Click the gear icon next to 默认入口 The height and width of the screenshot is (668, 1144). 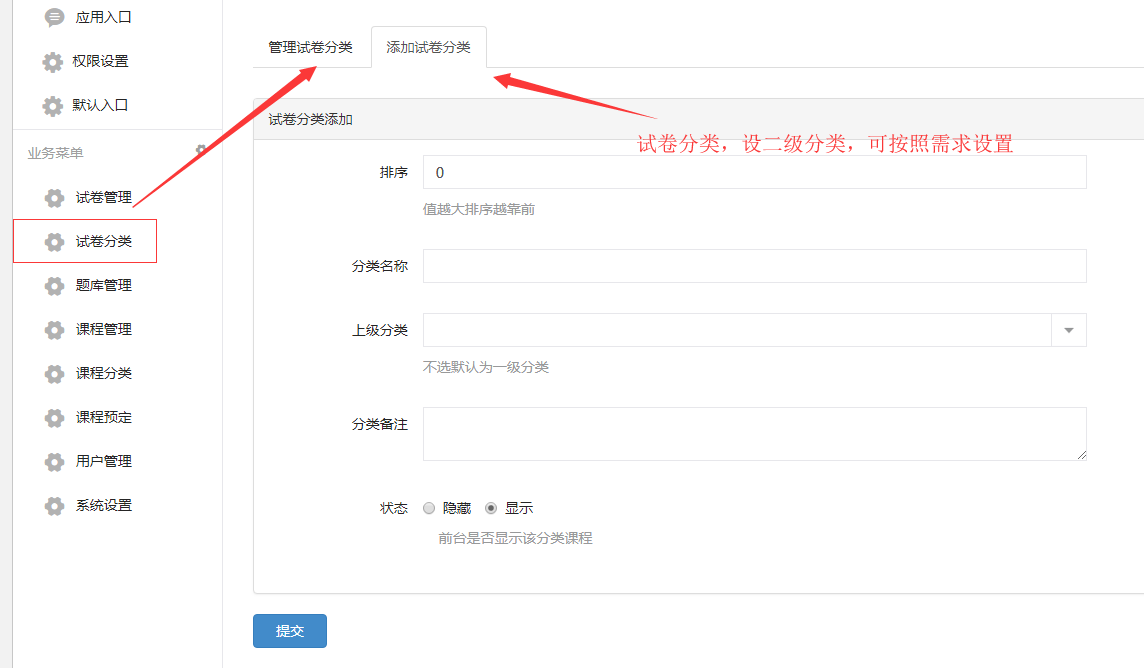(x=53, y=106)
